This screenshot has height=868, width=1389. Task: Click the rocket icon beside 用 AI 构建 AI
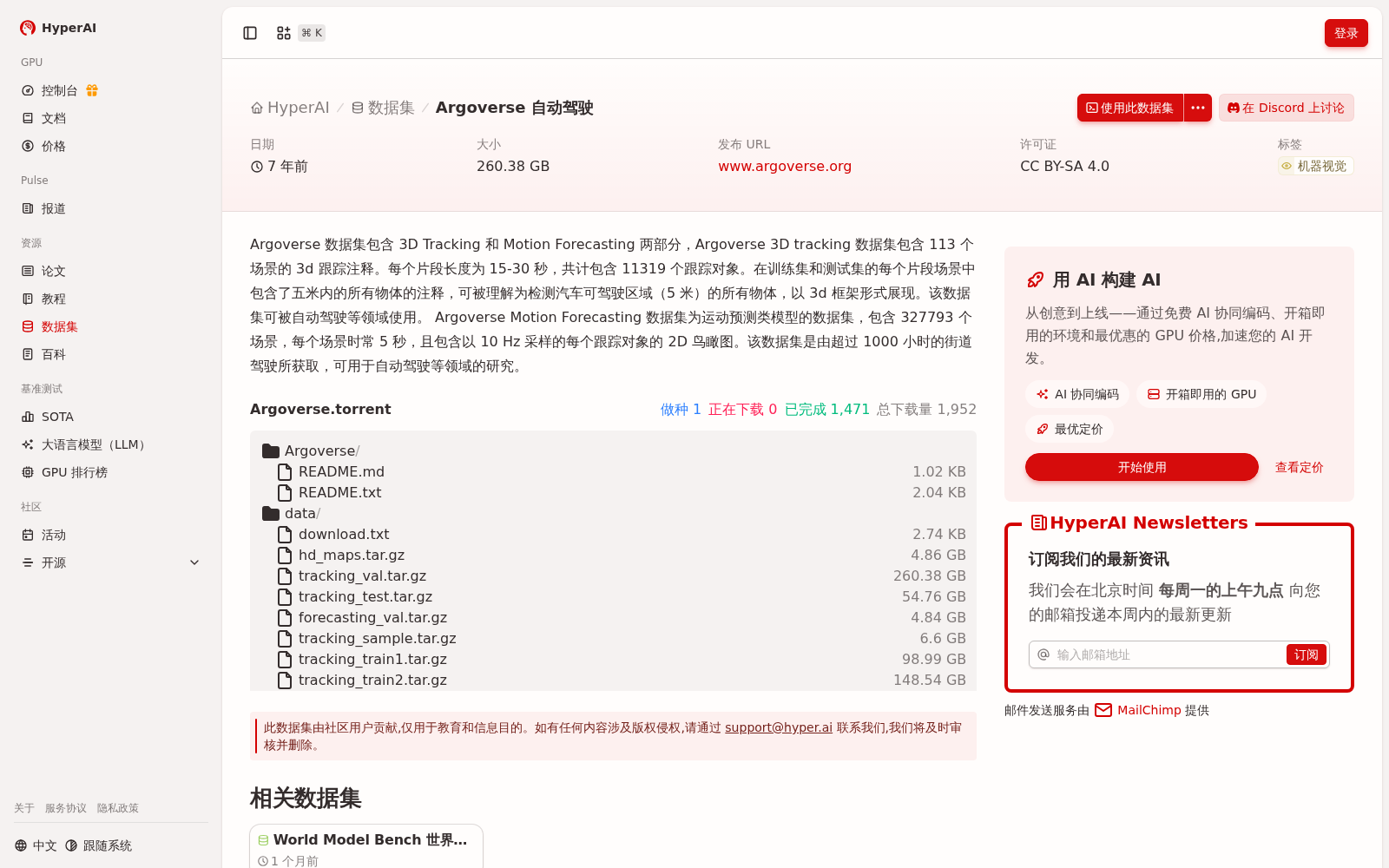(1035, 279)
